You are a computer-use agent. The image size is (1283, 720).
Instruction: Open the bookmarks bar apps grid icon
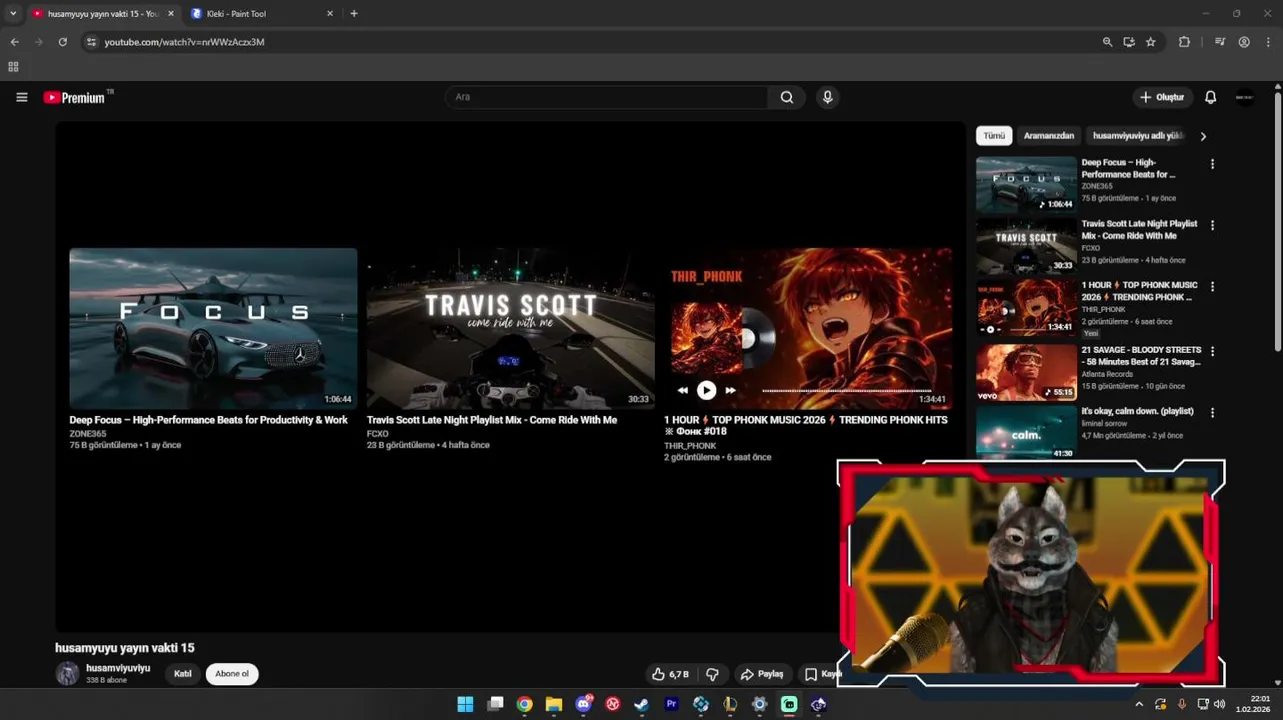point(13,67)
